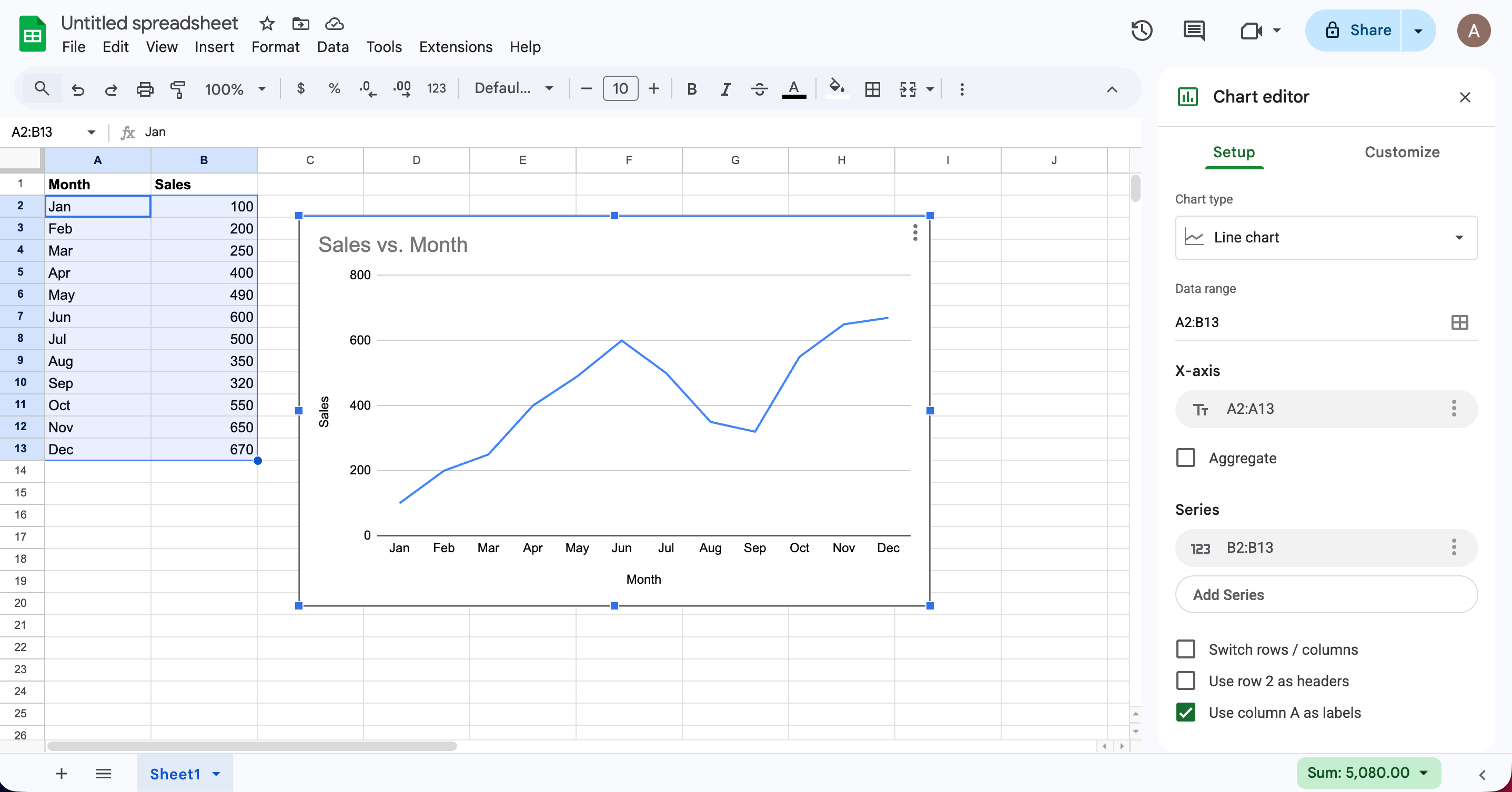
Task: Click Add Series button
Action: pyautogui.click(x=1326, y=594)
